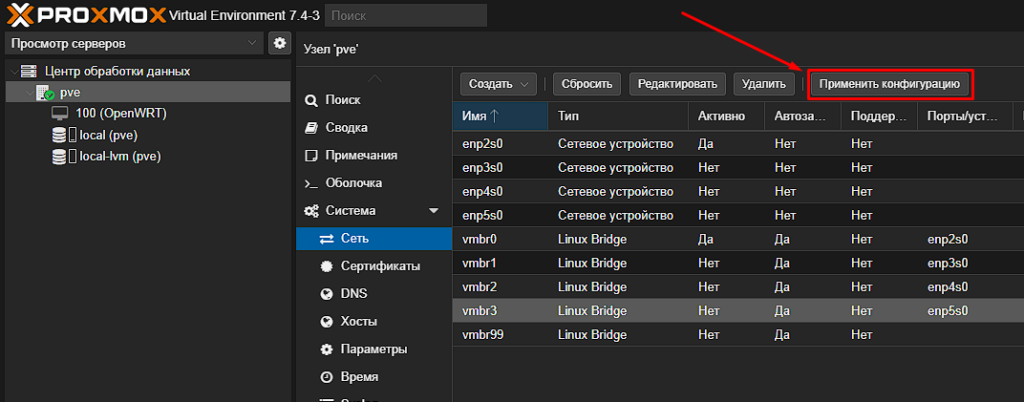
Task: Click the Редактировать button
Action: pyautogui.click(x=677, y=84)
